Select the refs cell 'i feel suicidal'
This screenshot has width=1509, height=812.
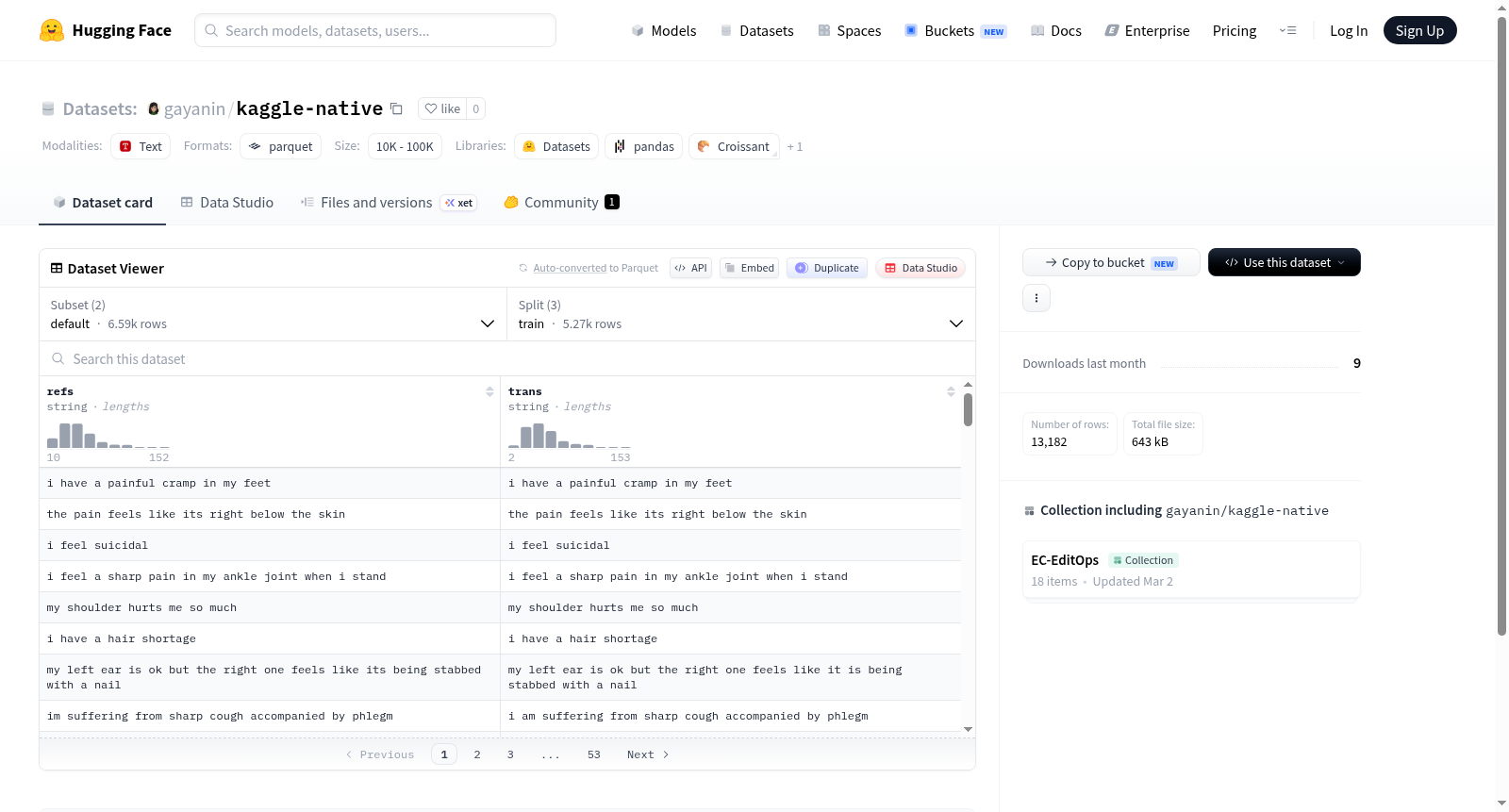(270, 545)
